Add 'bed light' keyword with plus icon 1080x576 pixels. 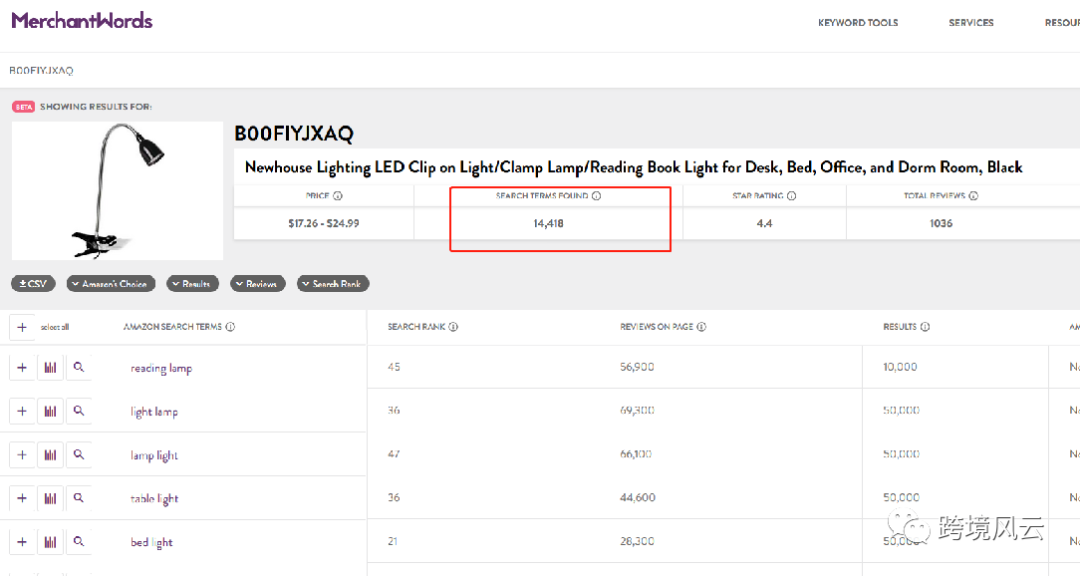[22, 542]
